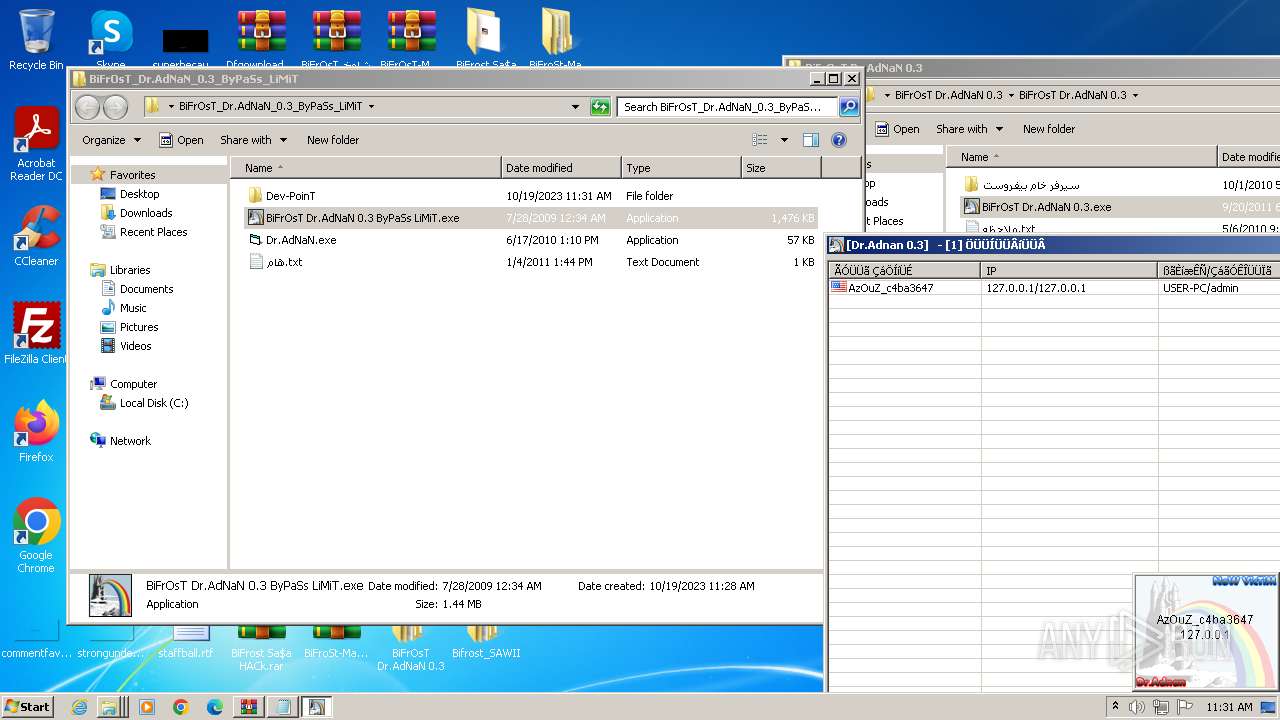Switch to WinRAR taskbar button
The image size is (1280, 720).
pyautogui.click(x=249, y=707)
